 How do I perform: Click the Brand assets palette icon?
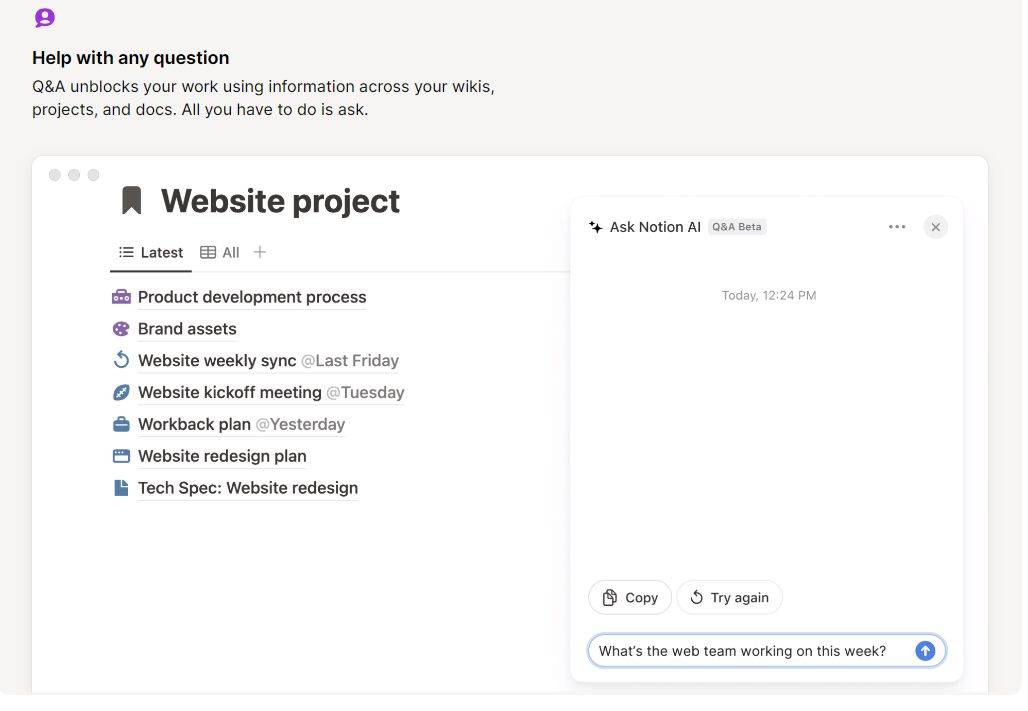pyautogui.click(x=121, y=329)
